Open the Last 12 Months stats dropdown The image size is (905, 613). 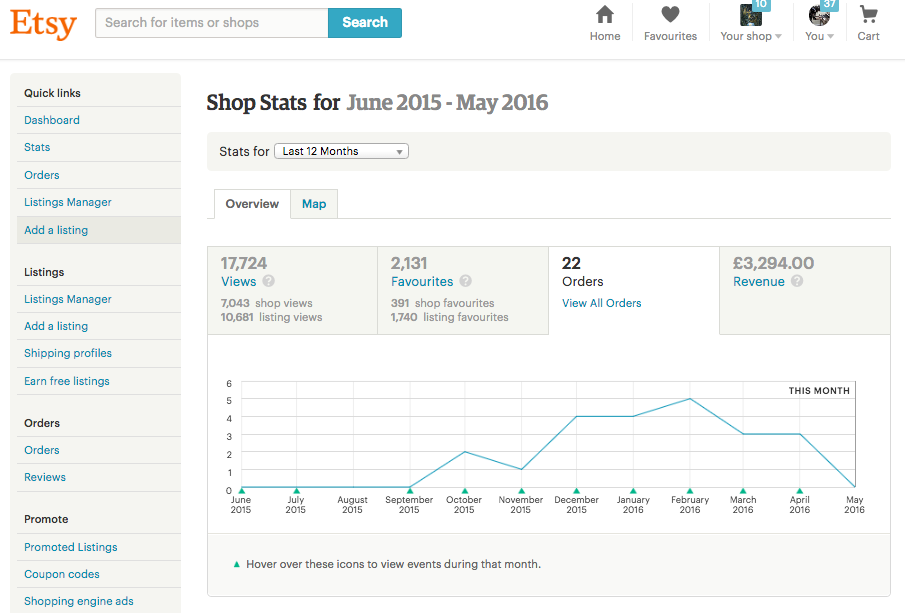point(341,151)
